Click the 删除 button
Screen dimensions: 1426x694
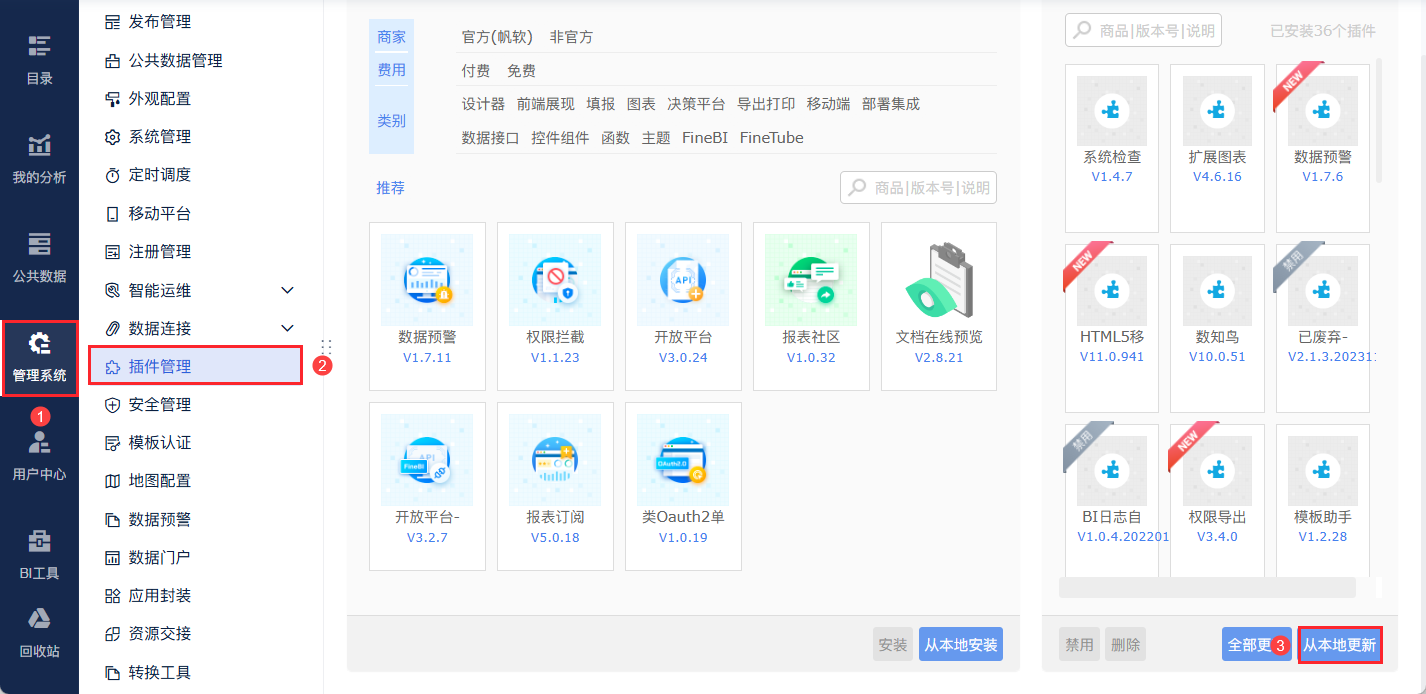click(1125, 645)
